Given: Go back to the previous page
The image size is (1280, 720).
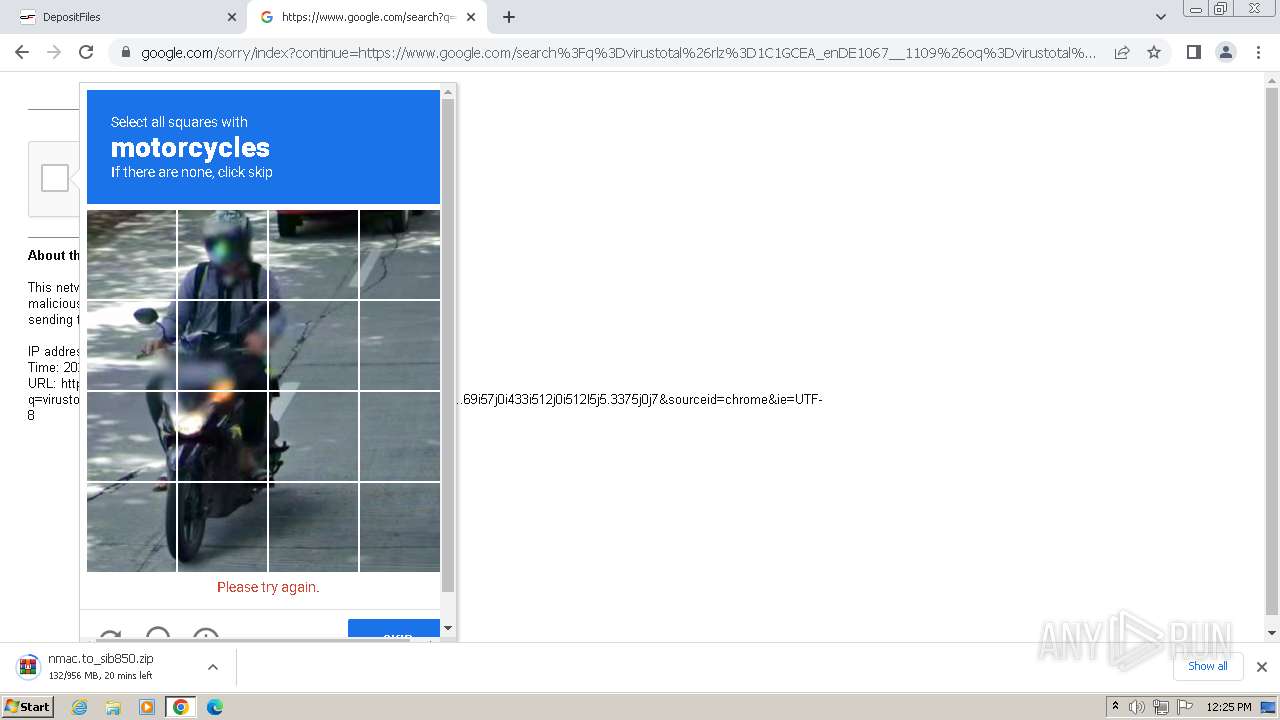Looking at the screenshot, I should tap(22, 52).
